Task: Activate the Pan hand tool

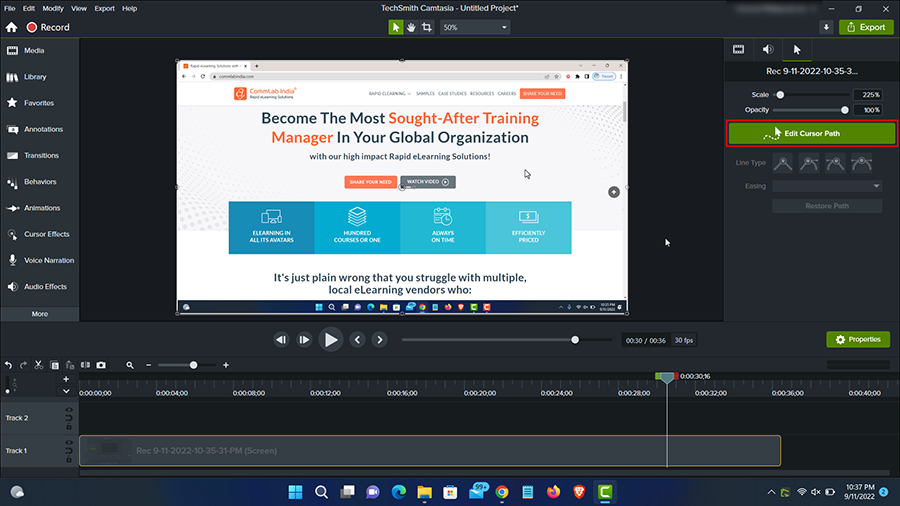Action: [x=411, y=27]
